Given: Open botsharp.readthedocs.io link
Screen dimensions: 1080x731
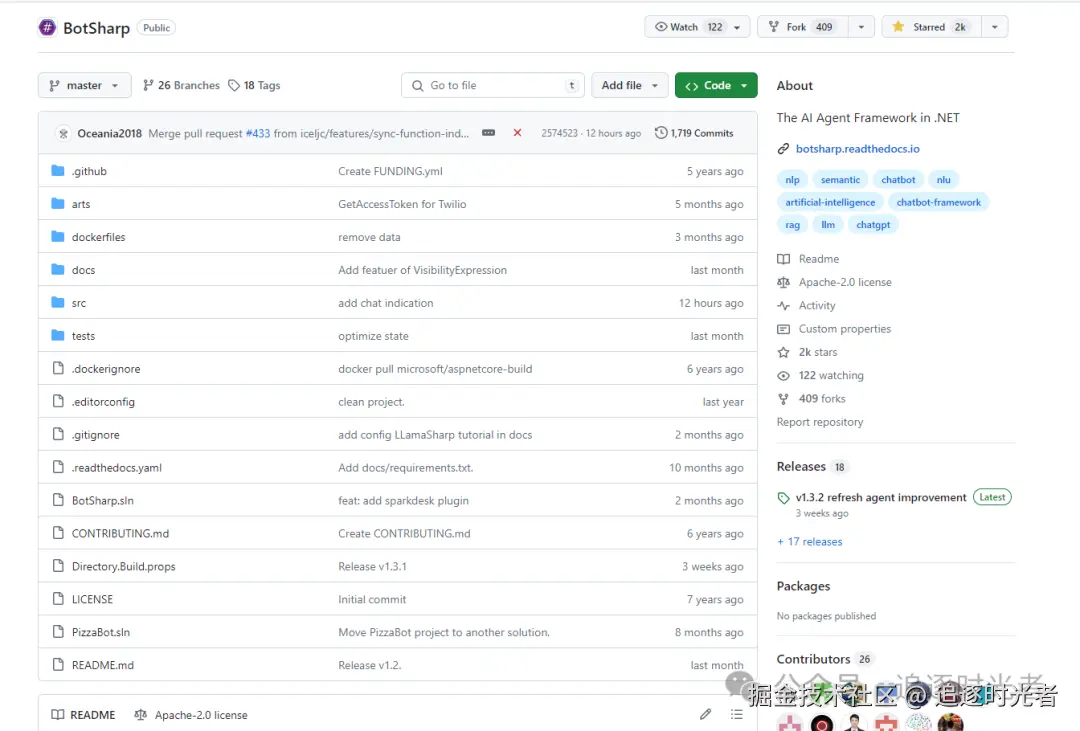Looking at the screenshot, I should coord(858,149).
